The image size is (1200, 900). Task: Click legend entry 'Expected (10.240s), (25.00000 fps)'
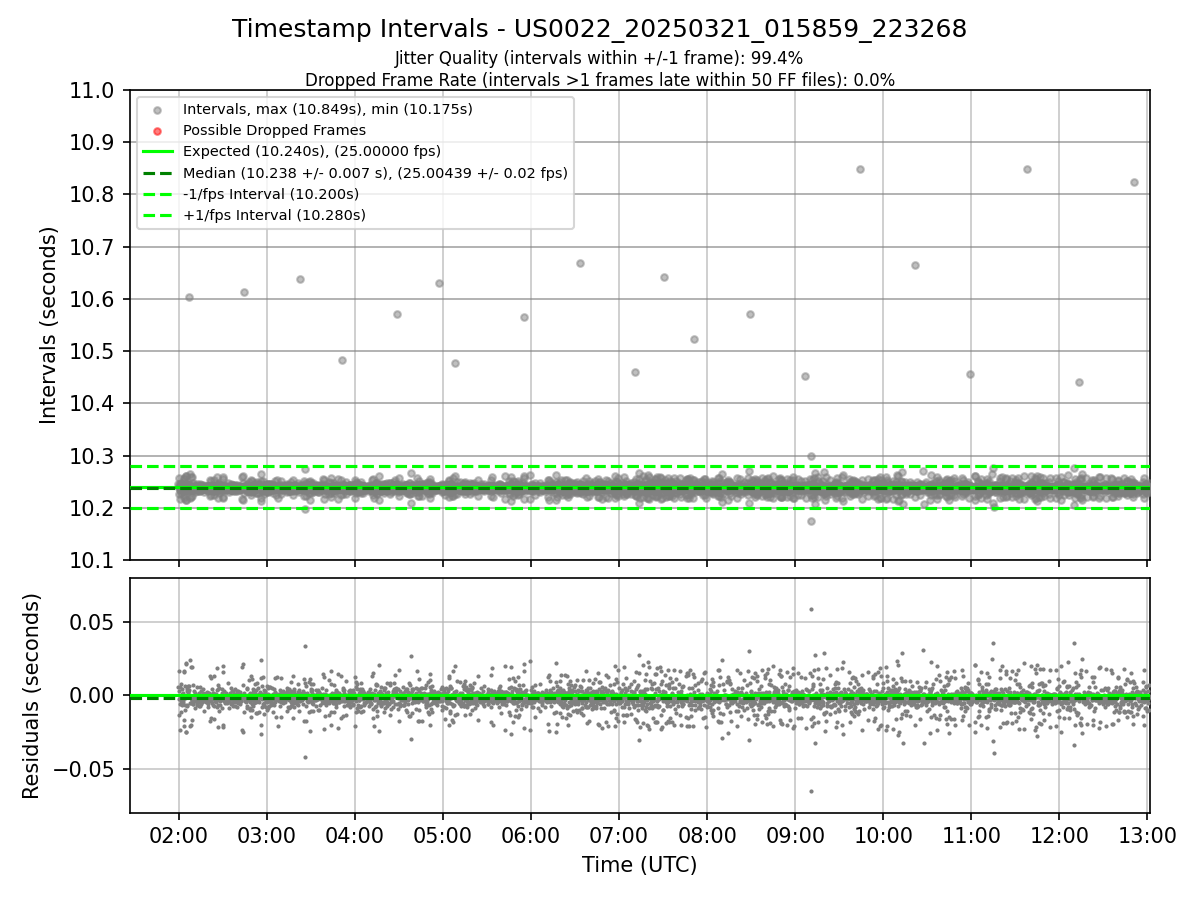[x=312, y=151]
